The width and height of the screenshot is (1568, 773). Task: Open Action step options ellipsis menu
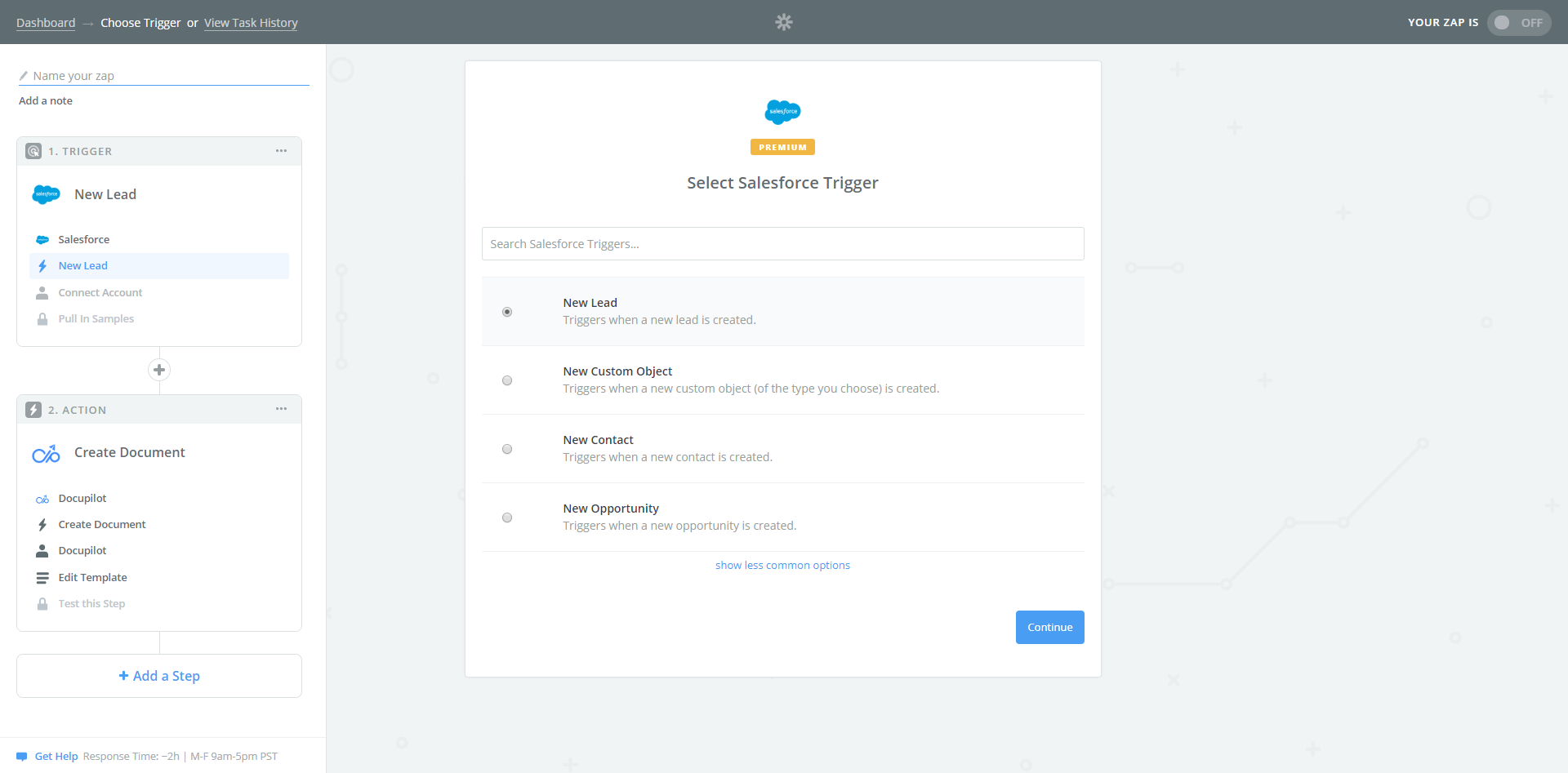[x=281, y=409]
